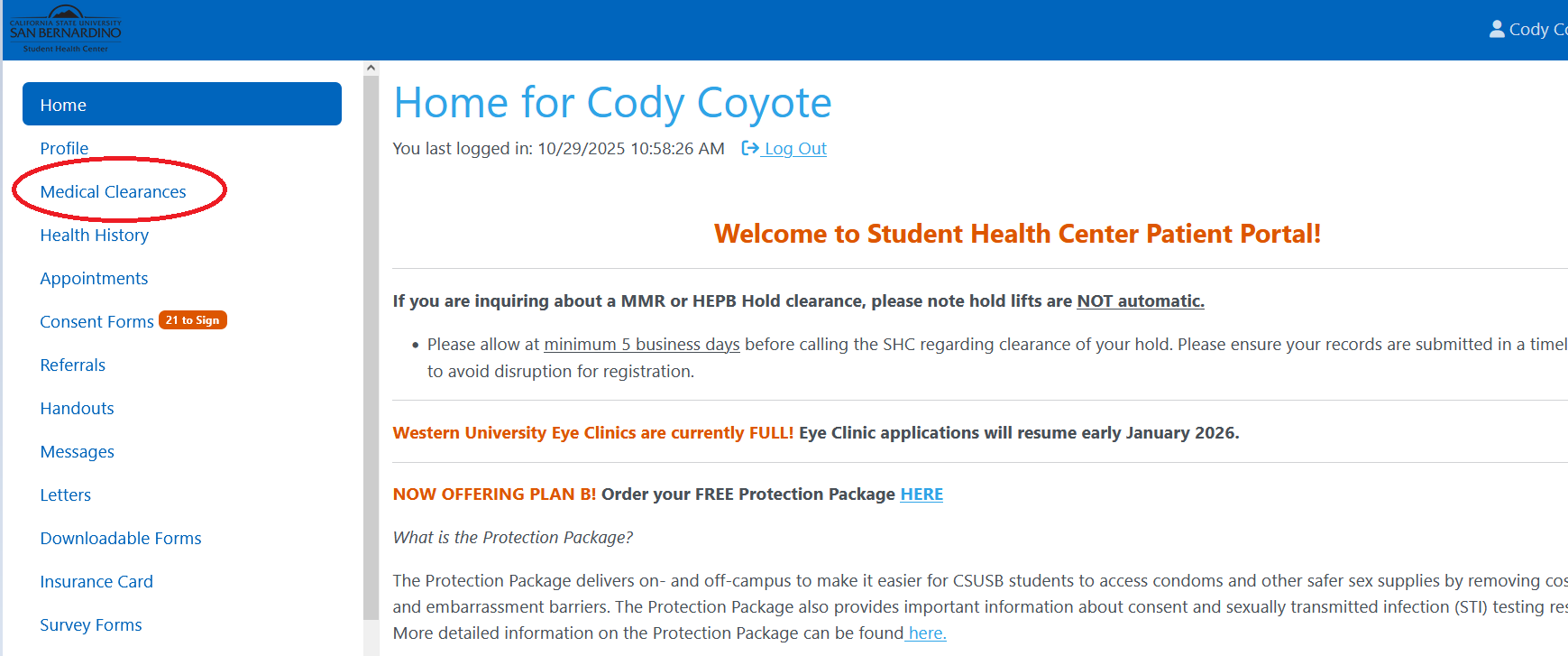This screenshot has width=1568, height=656.
Task: Click the scrollbar up arrow
Action: [371, 69]
